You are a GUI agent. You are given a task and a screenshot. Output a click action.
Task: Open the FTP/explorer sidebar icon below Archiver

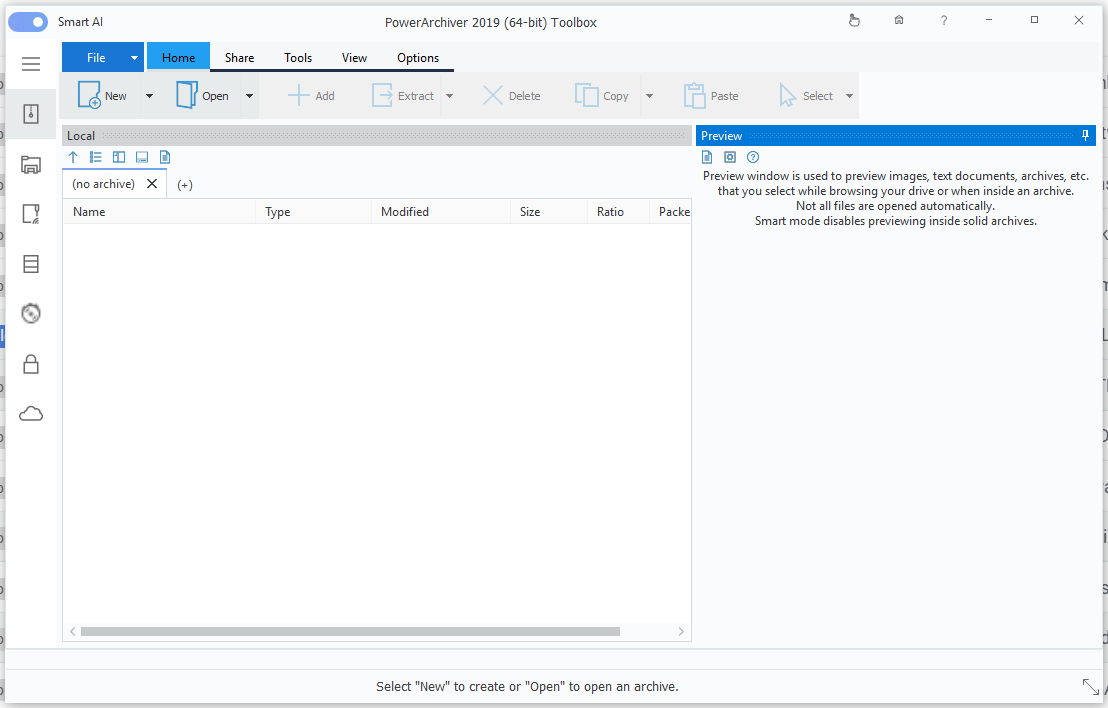[x=30, y=165]
